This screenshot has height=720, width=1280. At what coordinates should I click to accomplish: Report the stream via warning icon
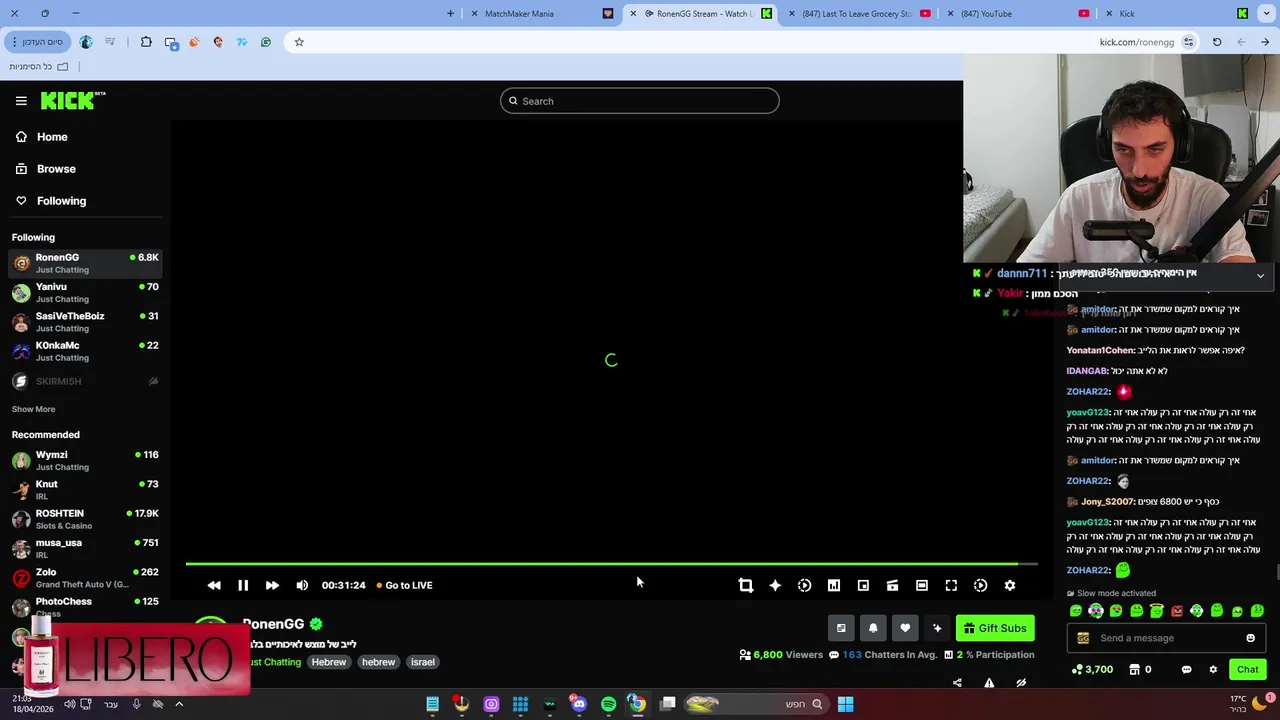989,683
